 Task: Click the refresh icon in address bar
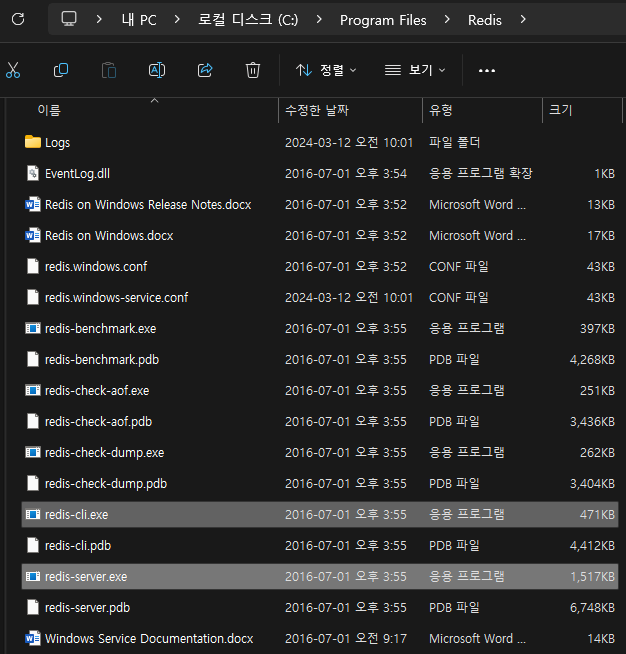[18, 19]
